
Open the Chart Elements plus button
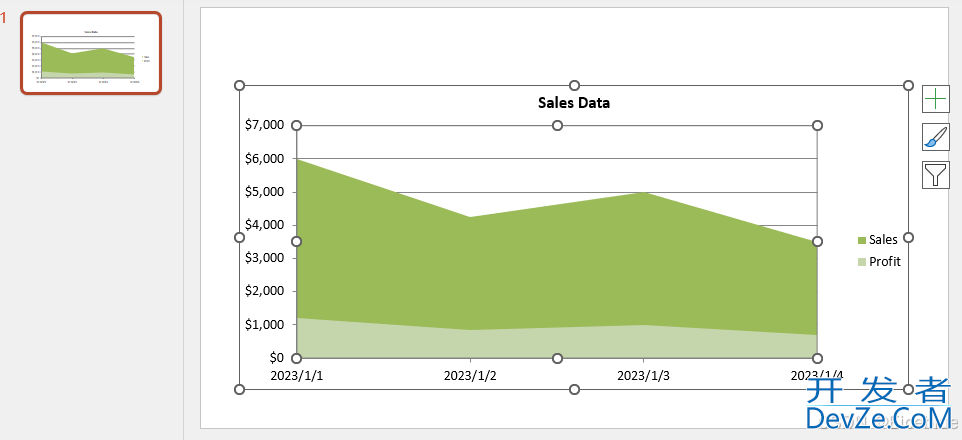click(x=935, y=99)
